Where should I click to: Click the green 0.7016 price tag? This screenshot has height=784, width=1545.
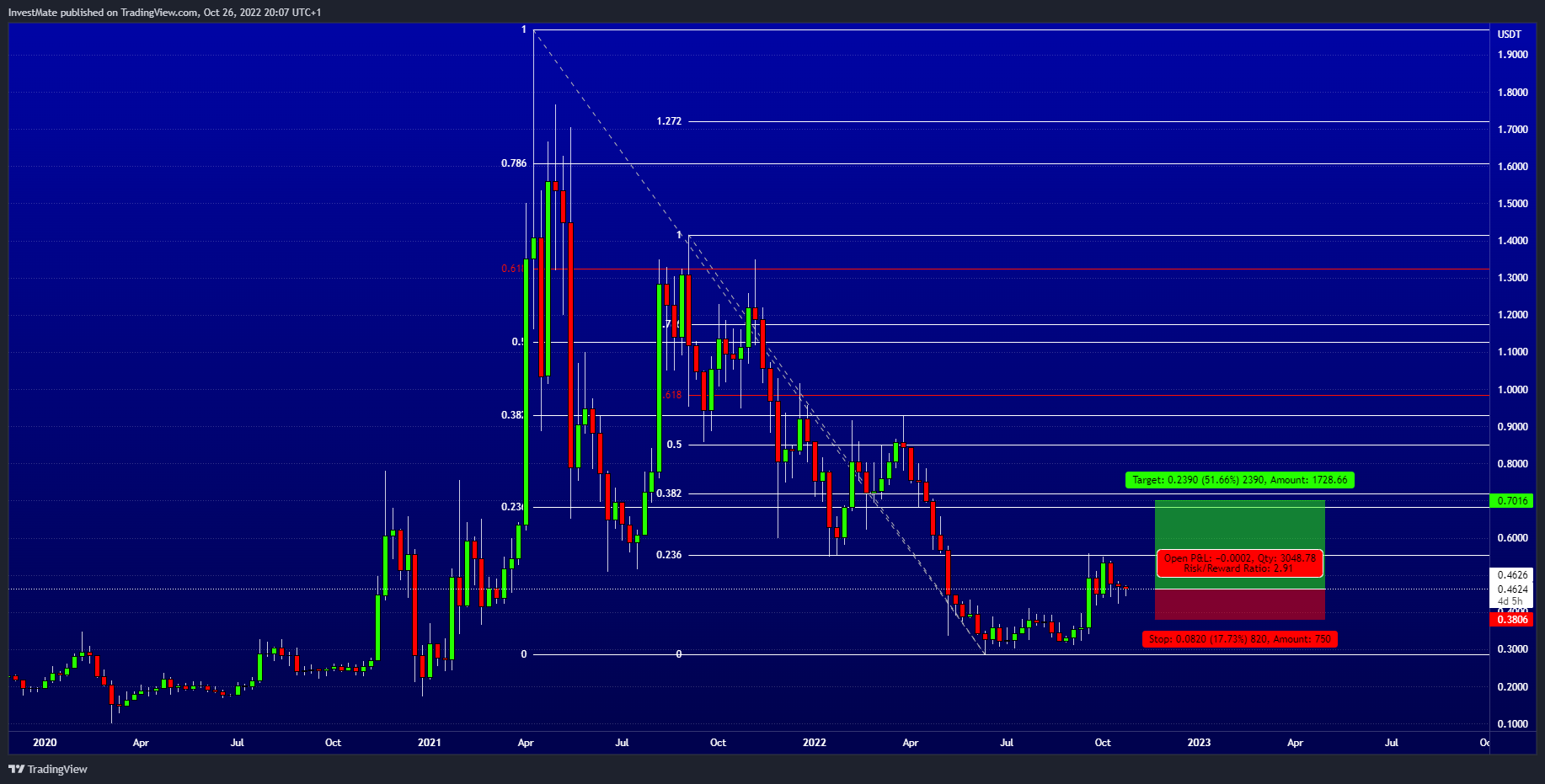[1512, 501]
